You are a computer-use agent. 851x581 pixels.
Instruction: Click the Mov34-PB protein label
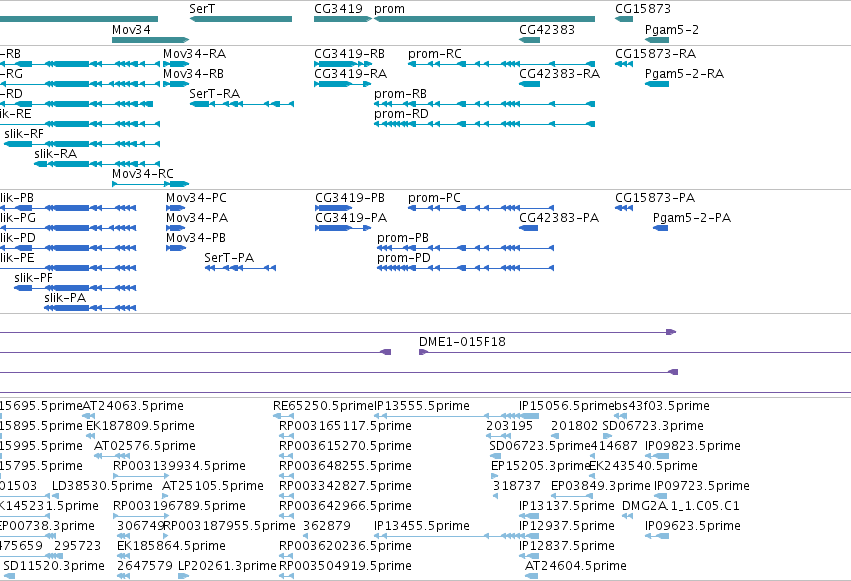(196, 238)
